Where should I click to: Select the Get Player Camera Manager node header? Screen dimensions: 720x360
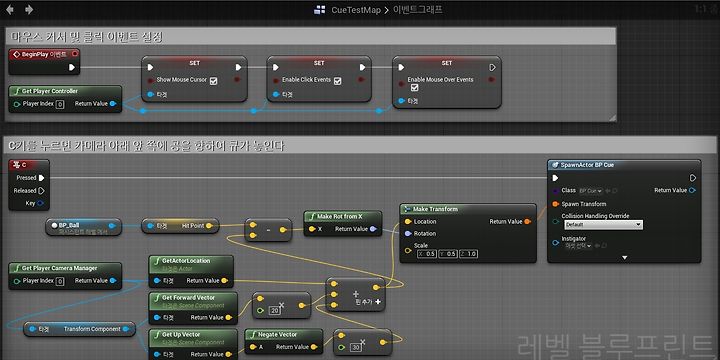point(65,268)
